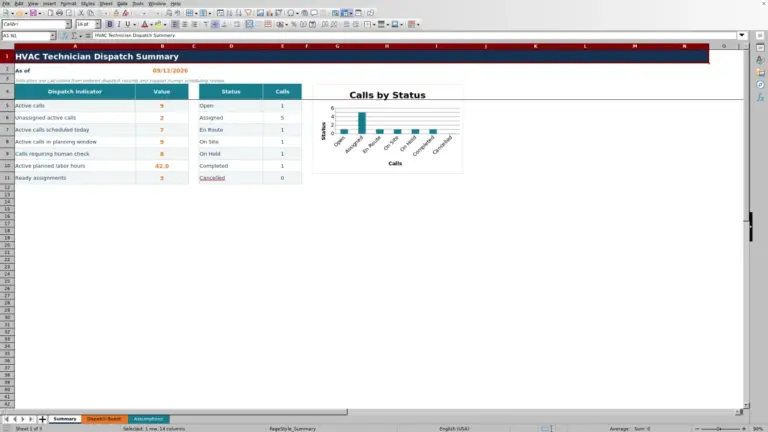This screenshot has width=768, height=432.
Task: Open the font size dropdown
Action: pyautogui.click(x=97, y=24)
